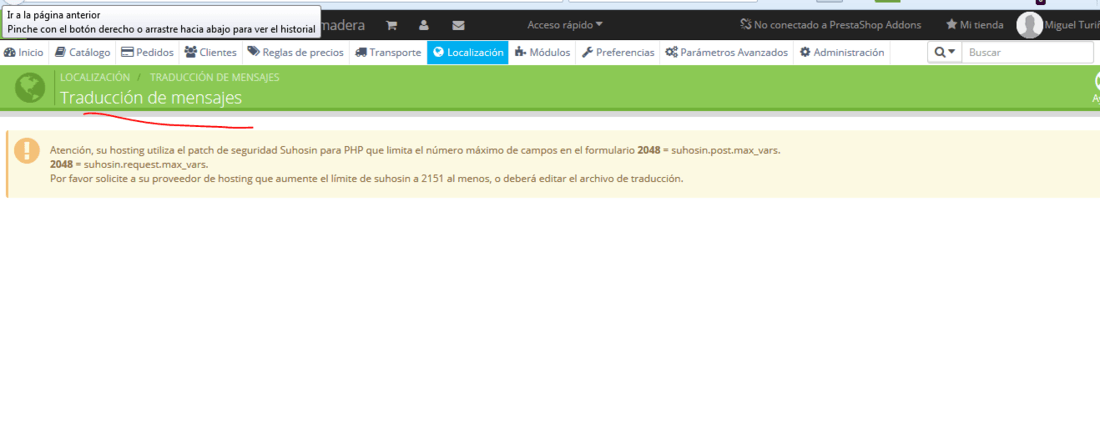Click the user avatar picture
Viewport: 1100px width, 435px height.
tap(1029, 25)
